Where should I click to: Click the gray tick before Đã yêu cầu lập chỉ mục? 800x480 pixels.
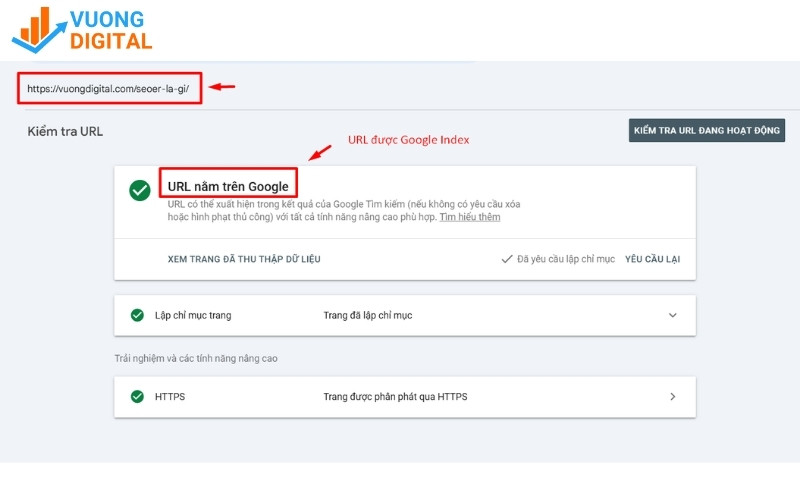pyautogui.click(x=507, y=259)
